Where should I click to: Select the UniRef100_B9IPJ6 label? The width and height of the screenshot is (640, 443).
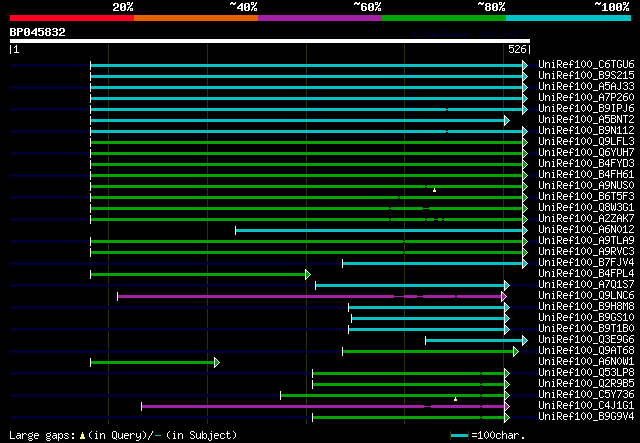click(x=586, y=108)
